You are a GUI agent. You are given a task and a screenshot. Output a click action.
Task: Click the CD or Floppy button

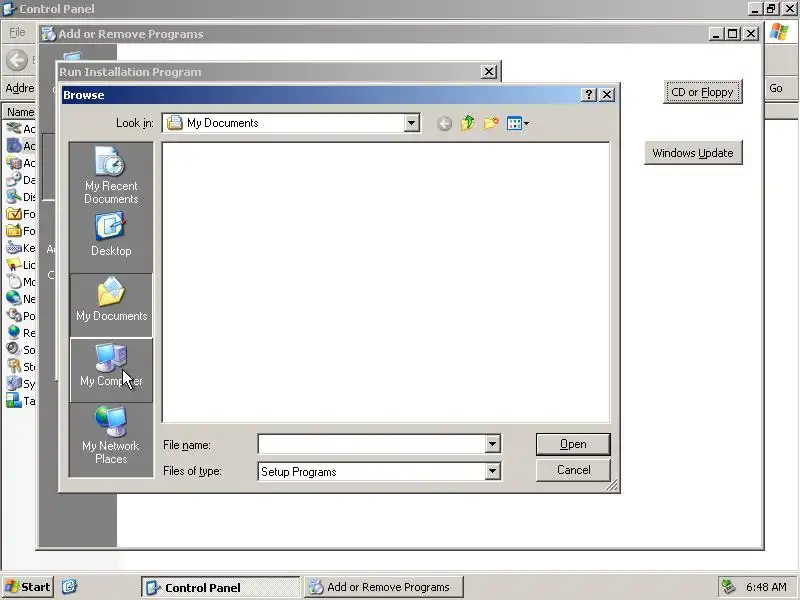pos(703,92)
